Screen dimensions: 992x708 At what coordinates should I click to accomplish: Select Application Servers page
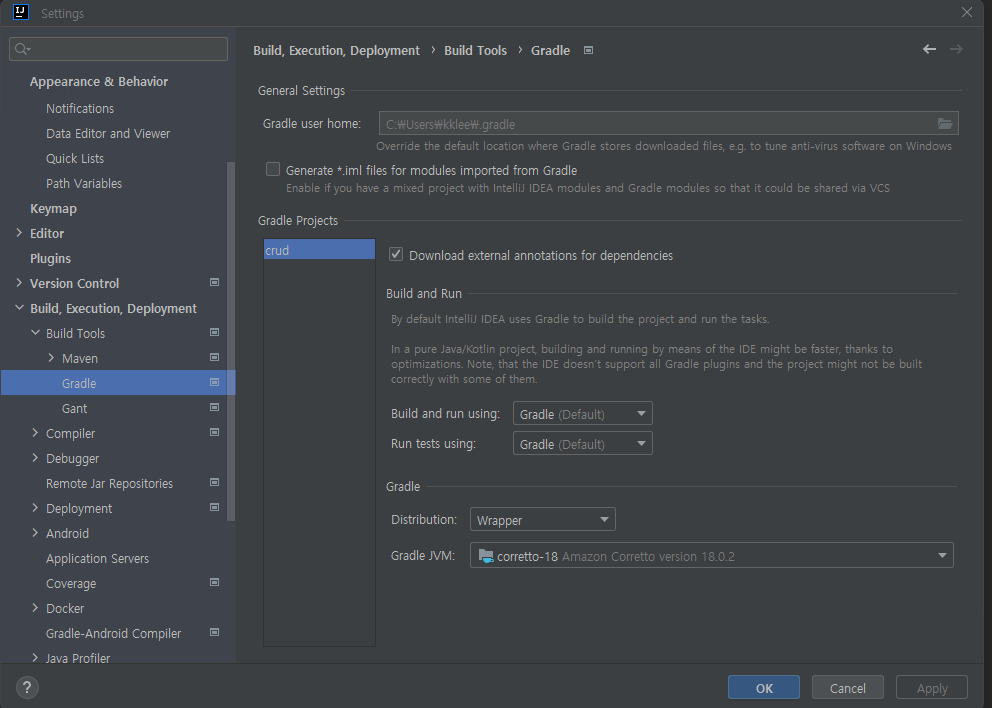(x=97, y=559)
